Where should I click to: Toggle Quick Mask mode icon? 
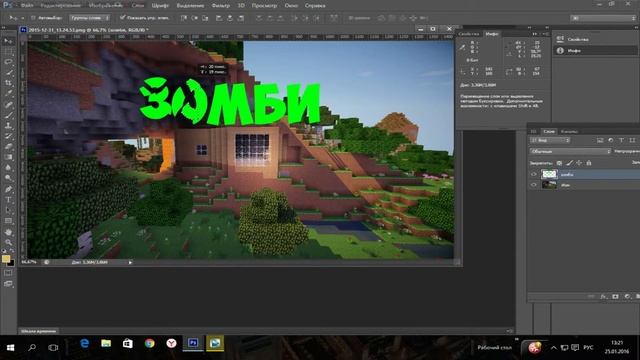coord(8,273)
